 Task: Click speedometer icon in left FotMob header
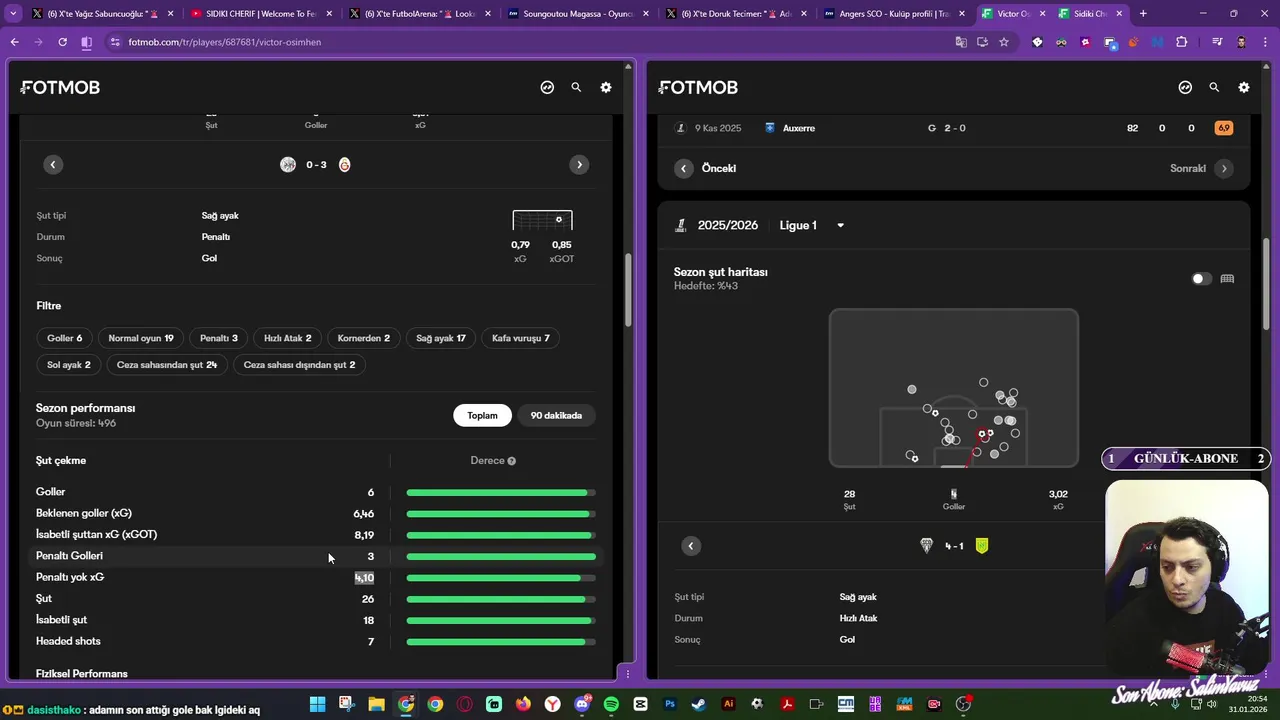click(x=547, y=87)
